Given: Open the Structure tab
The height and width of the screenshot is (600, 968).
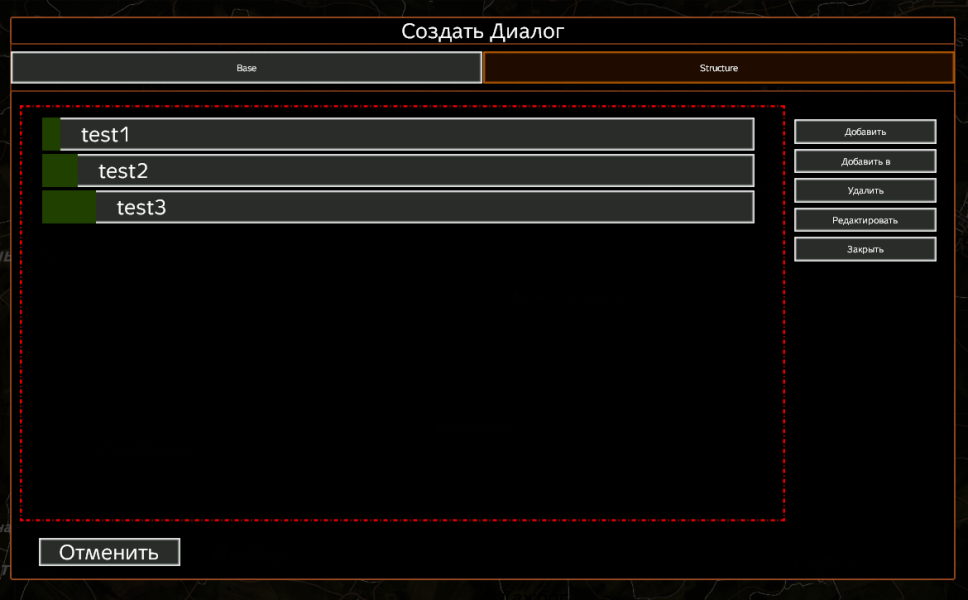Looking at the screenshot, I should (718, 68).
